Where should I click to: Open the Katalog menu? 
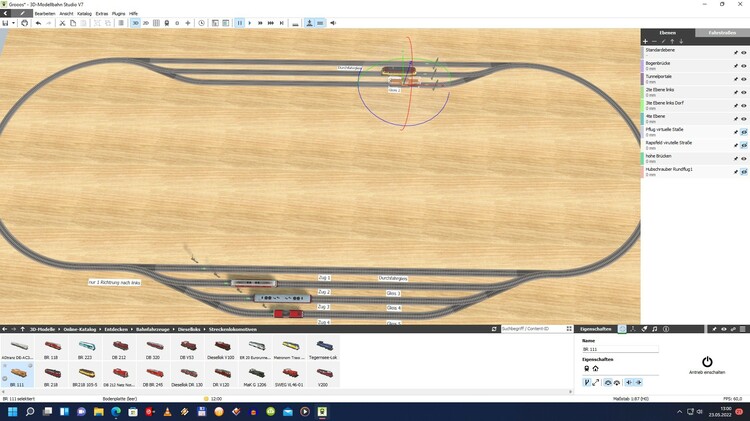pos(84,14)
